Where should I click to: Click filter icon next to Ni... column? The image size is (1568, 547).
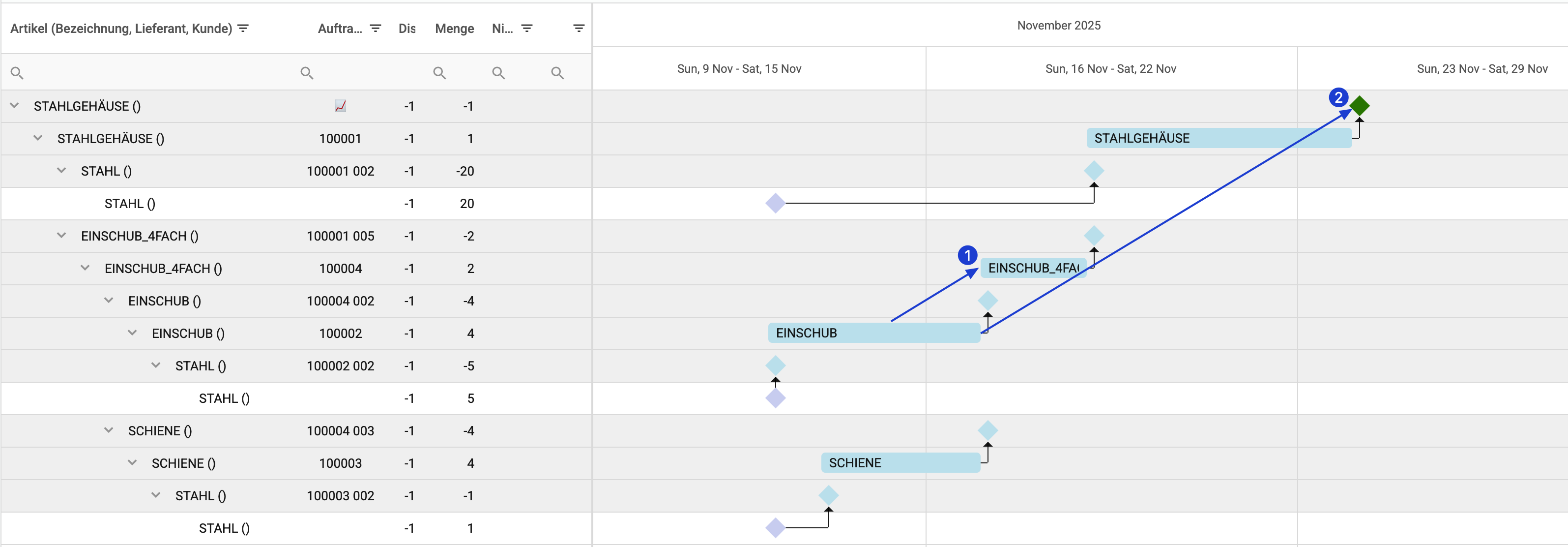point(527,29)
